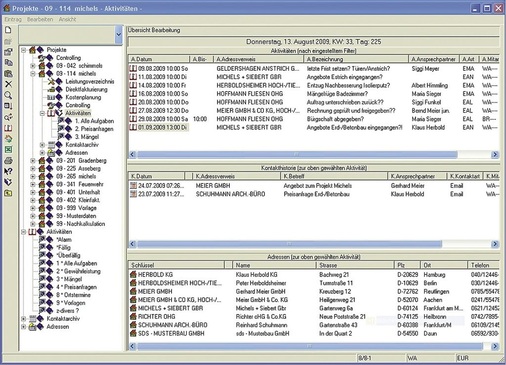This screenshot has height=365, width=506.
Task: Click right arrow of Adressen list scrollbar
Action: click(x=495, y=346)
